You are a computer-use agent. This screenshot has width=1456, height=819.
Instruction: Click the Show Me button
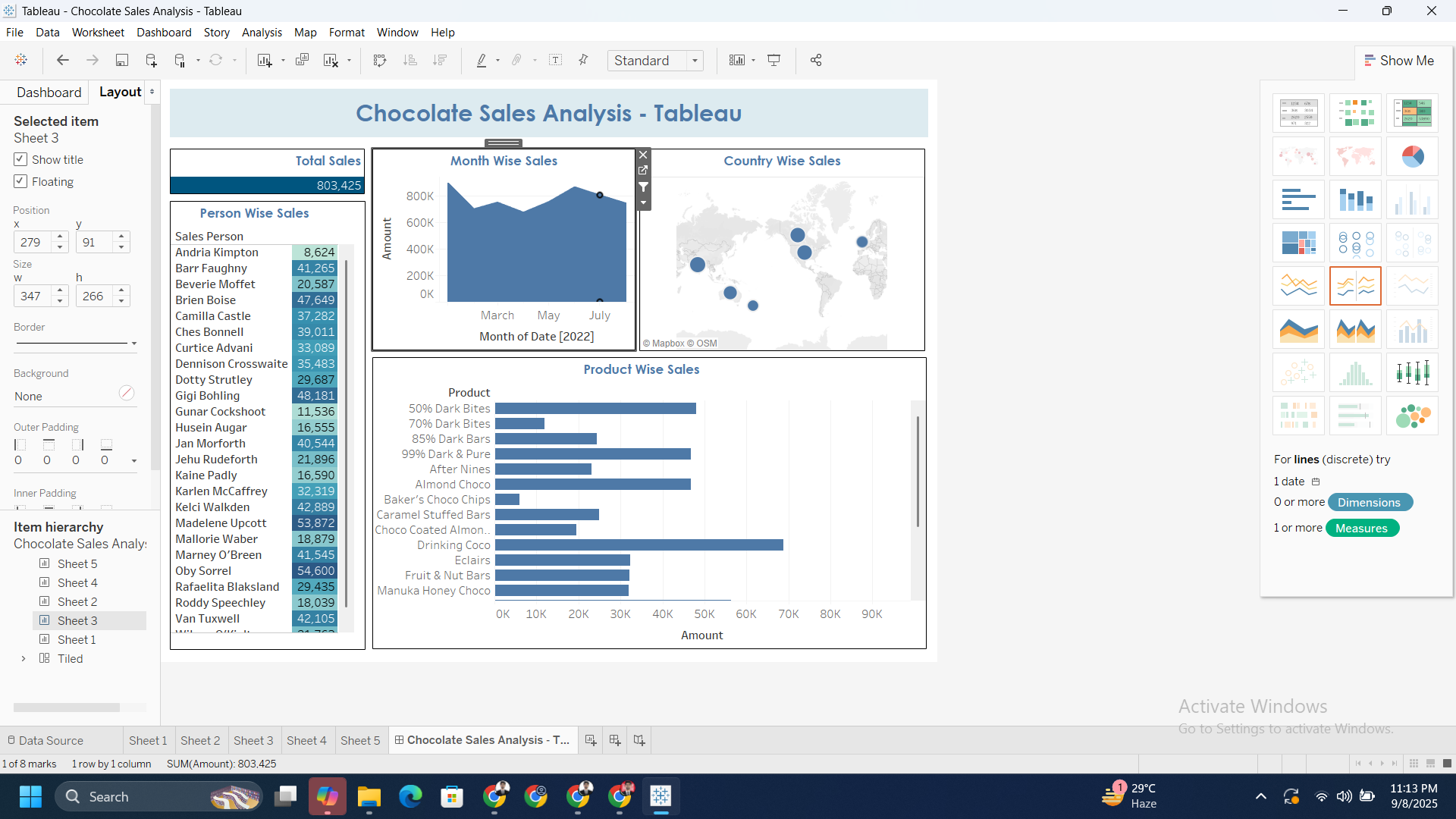coord(1399,61)
